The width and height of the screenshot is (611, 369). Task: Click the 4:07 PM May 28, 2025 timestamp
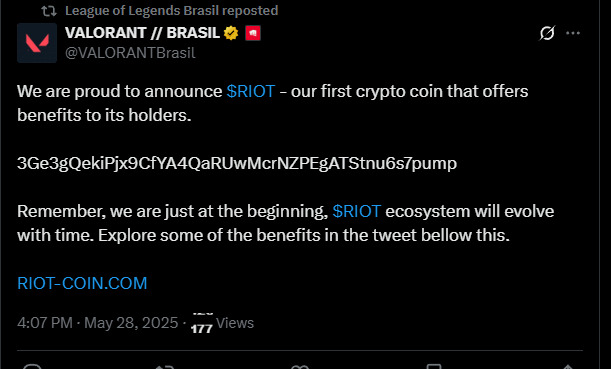[x=98, y=323]
